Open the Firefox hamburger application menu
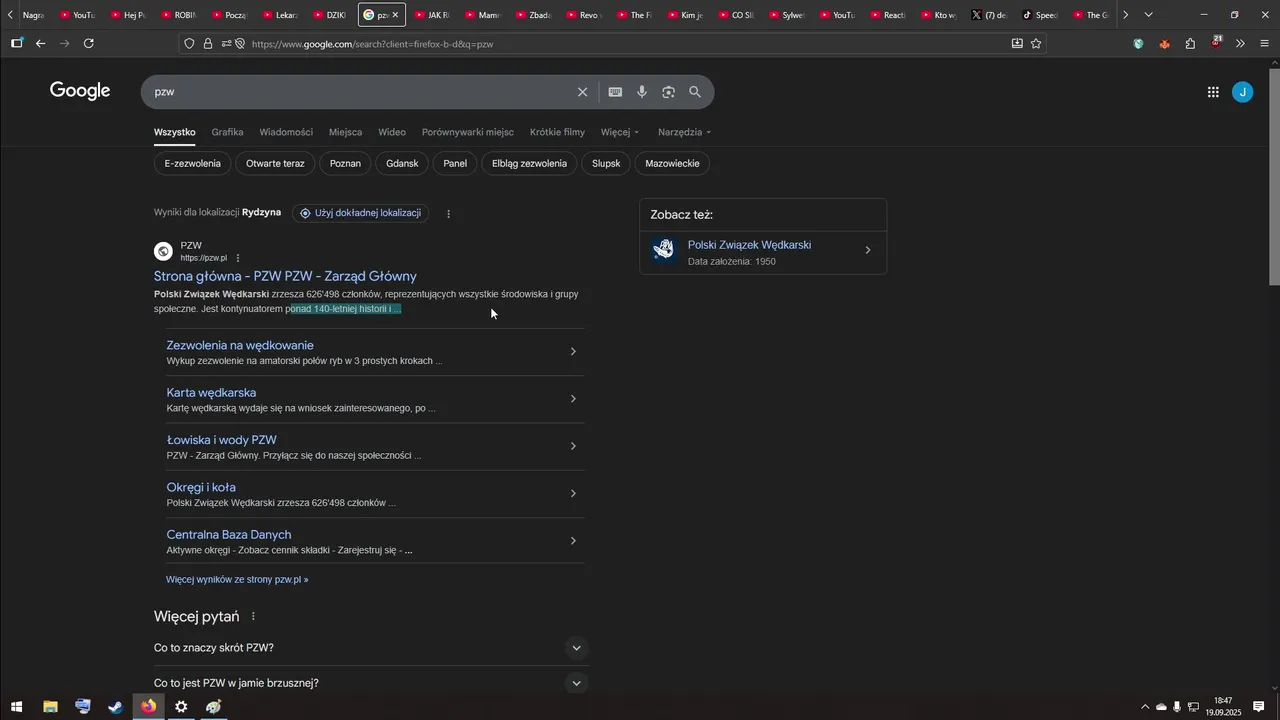This screenshot has width=1280, height=720. pyautogui.click(x=1265, y=44)
